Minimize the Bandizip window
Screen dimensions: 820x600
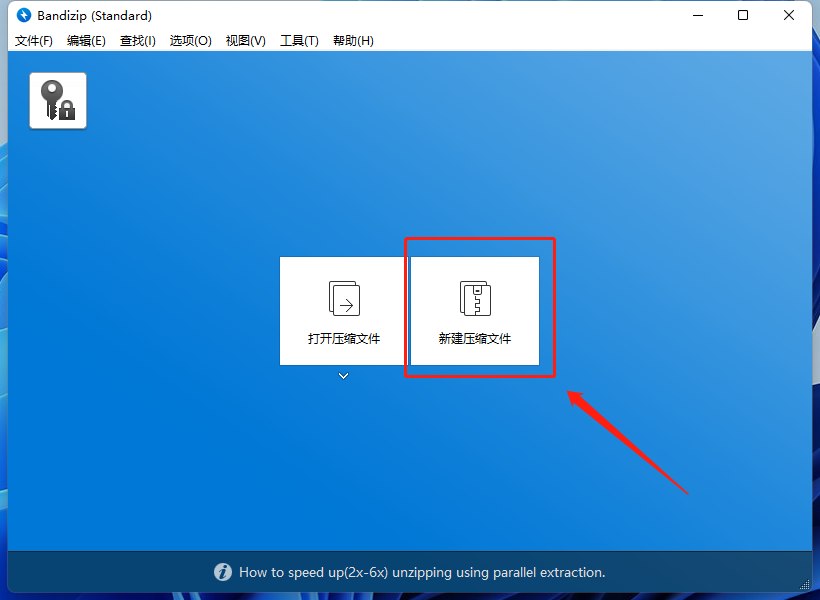click(696, 16)
